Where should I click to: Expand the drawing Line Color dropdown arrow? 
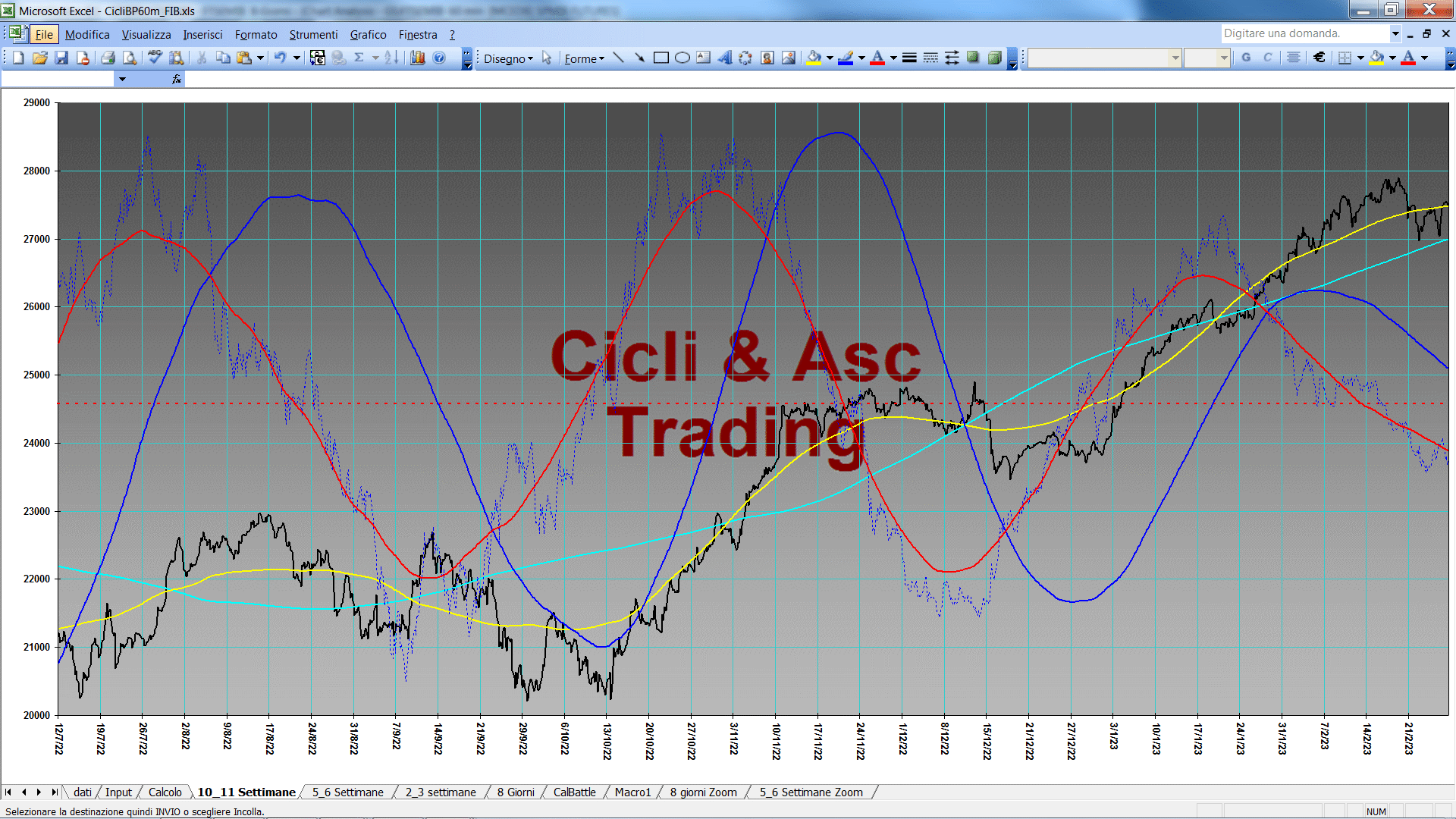click(861, 58)
